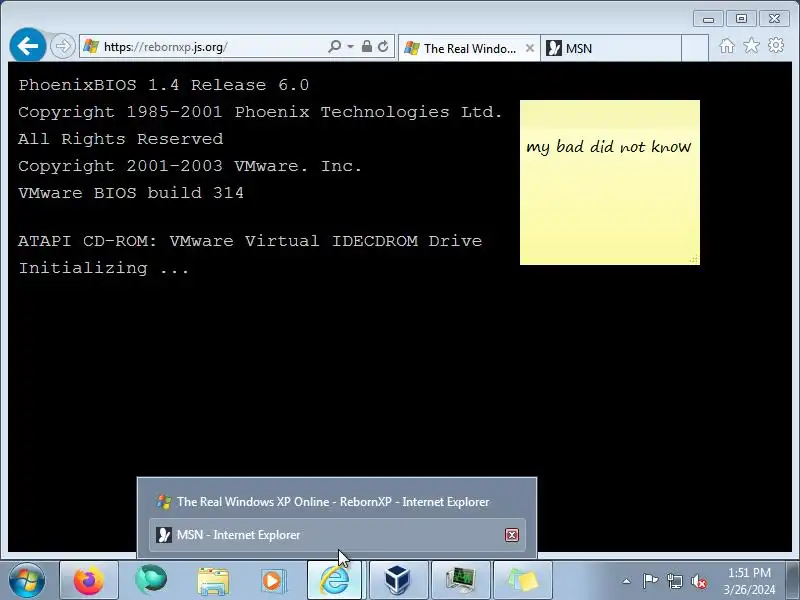Open Sticky Notes taskbar icon
This screenshot has height=600, width=800.
click(x=522, y=581)
